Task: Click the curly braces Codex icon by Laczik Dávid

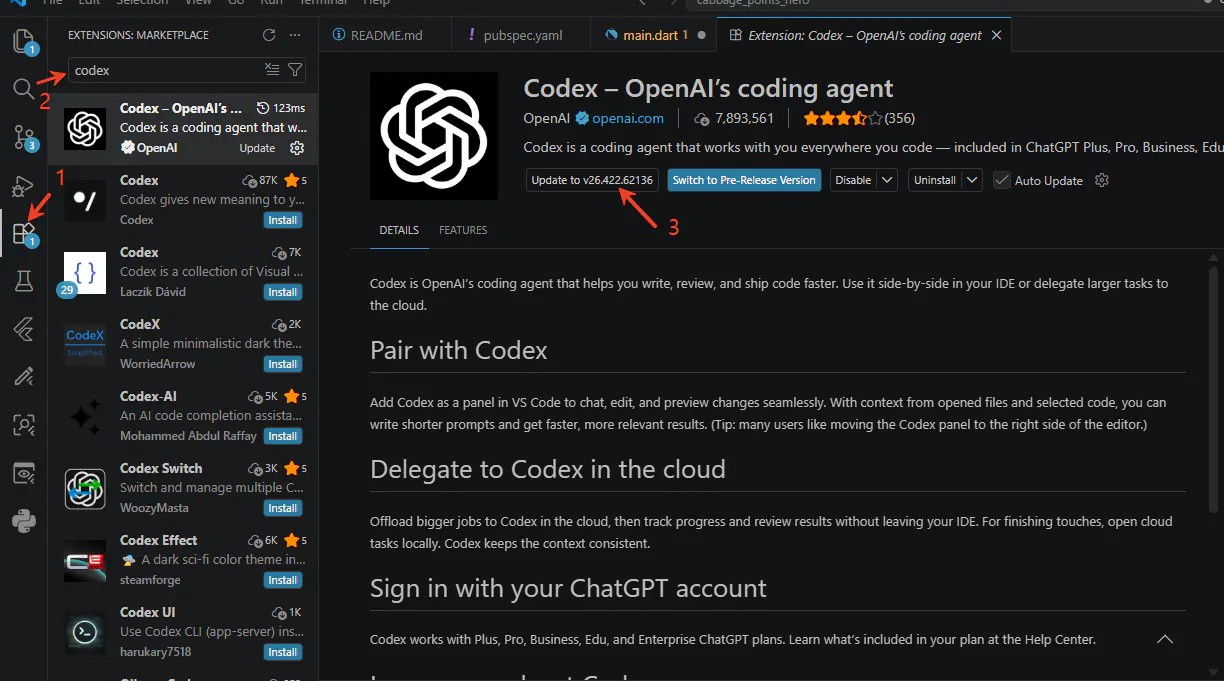Action: point(85,273)
